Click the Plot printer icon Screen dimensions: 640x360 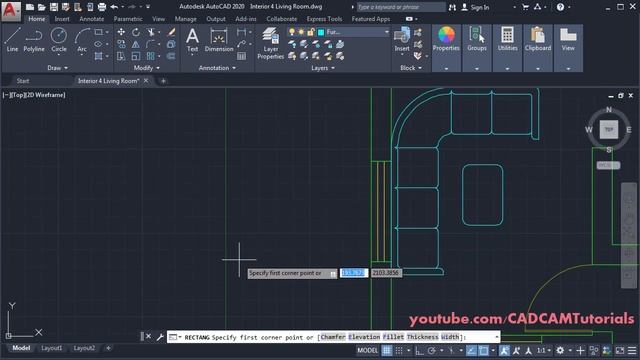[x=102, y=7]
